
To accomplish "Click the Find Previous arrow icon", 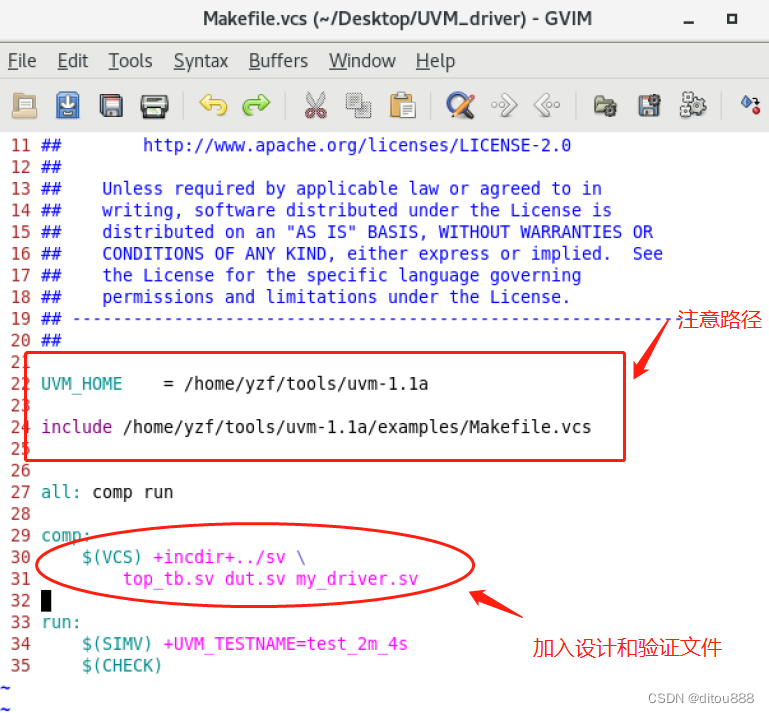I will pyautogui.click(x=547, y=105).
